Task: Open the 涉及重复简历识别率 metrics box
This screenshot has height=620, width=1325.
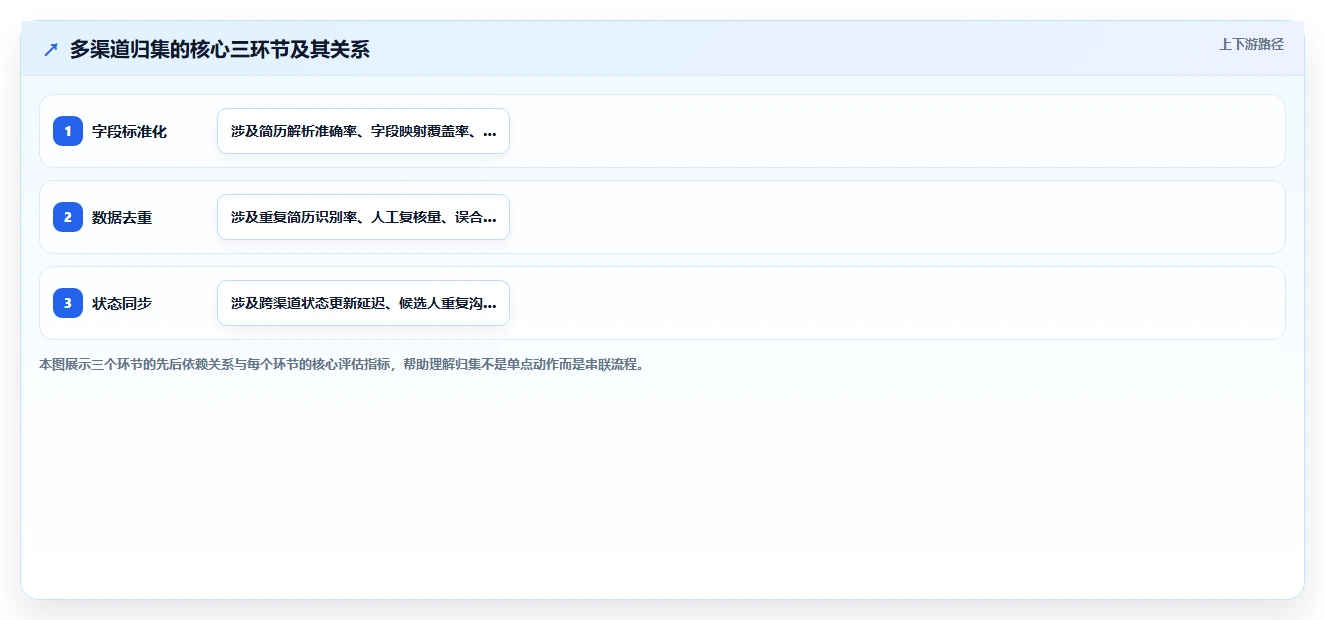Action: [x=363, y=217]
